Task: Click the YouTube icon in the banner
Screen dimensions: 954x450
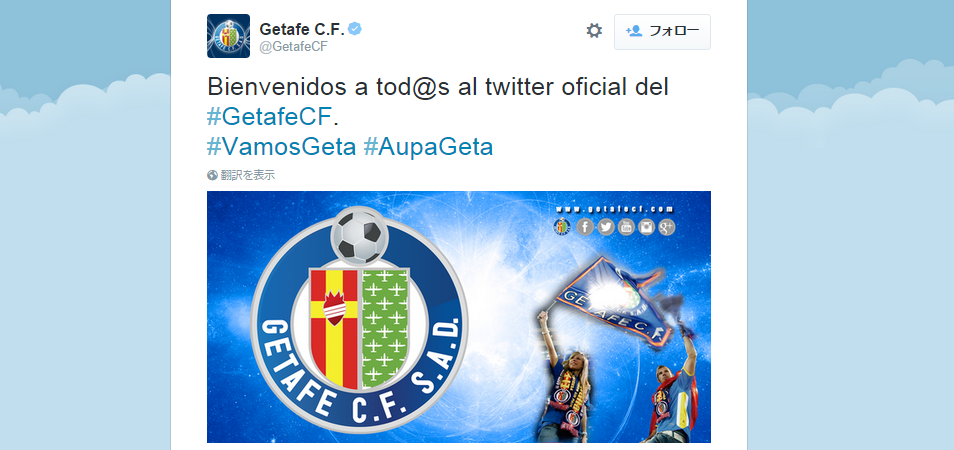Action: (x=626, y=227)
